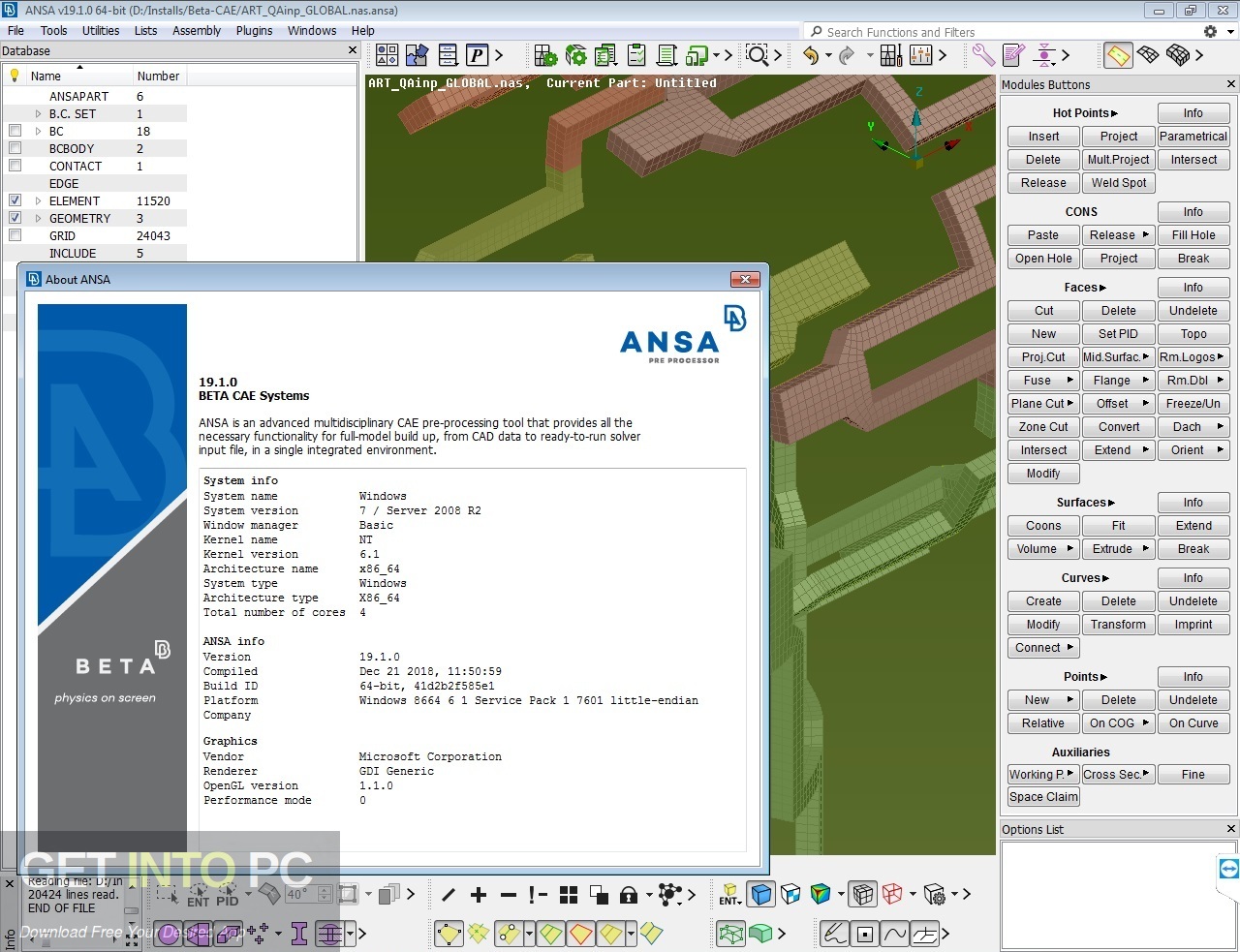Viewport: 1240px width, 952px height.
Task: Open the Help menu
Action: pyautogui.click(x=362, y=30)
